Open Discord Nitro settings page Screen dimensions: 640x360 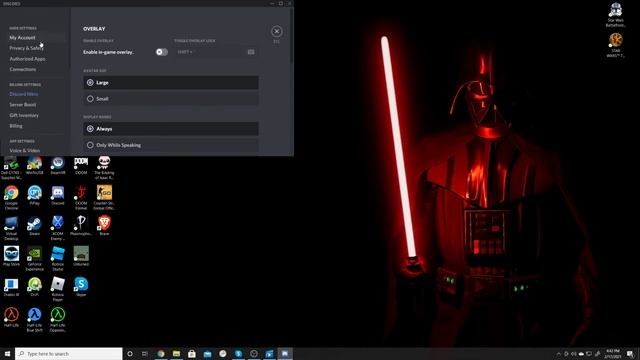24,94
